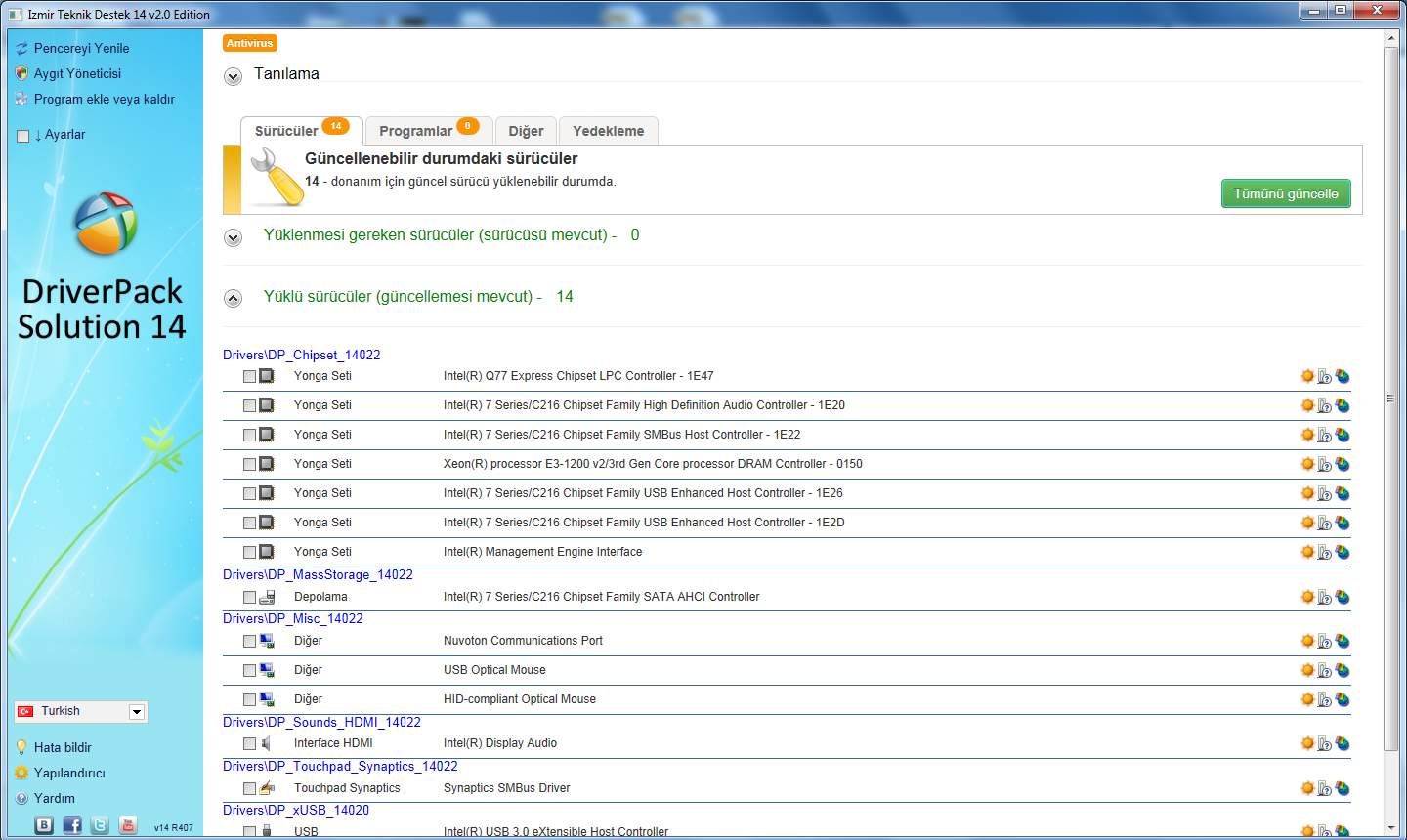Open the Facebook icon link
This screenshot has width=1407, height=840.
[72, 825]
